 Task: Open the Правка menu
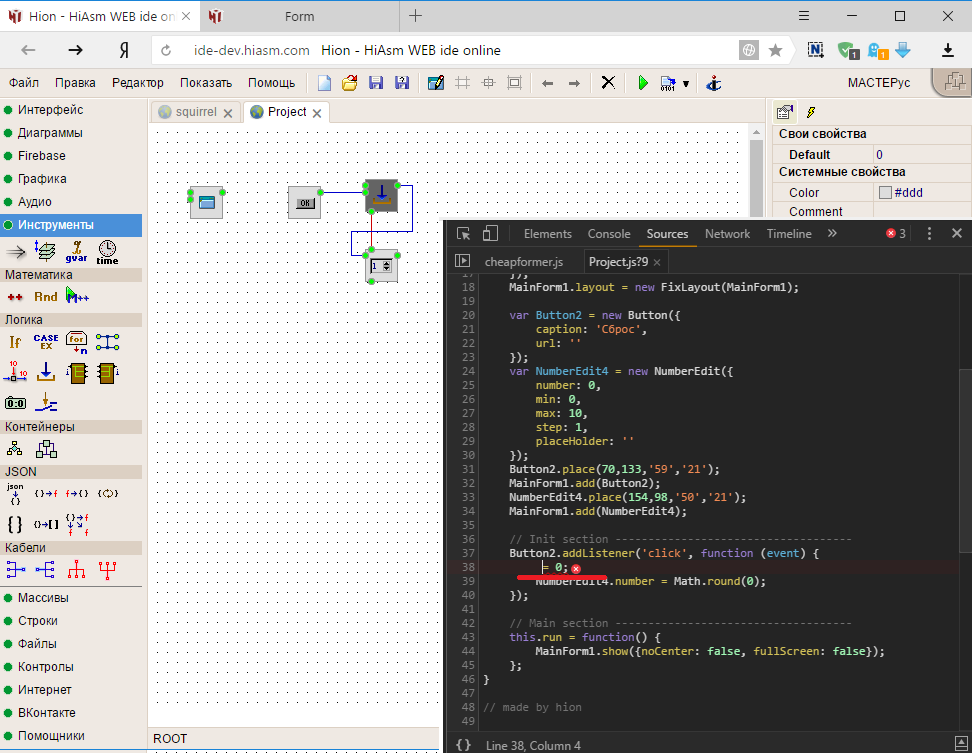pyautogui.click(x=75, y=82)
